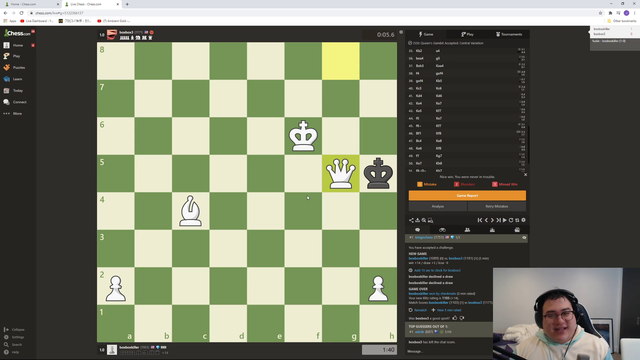Click thumbs up good sport icon
Viewport: 640px width, 360px height.
point(455,318)
